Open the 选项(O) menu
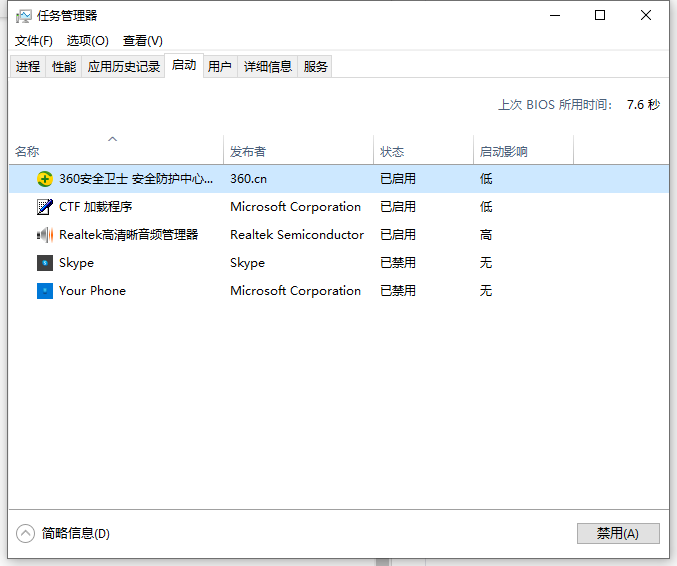Image resolution: width=677 pixels, height=566 pixels. click(x=88, y=41)
